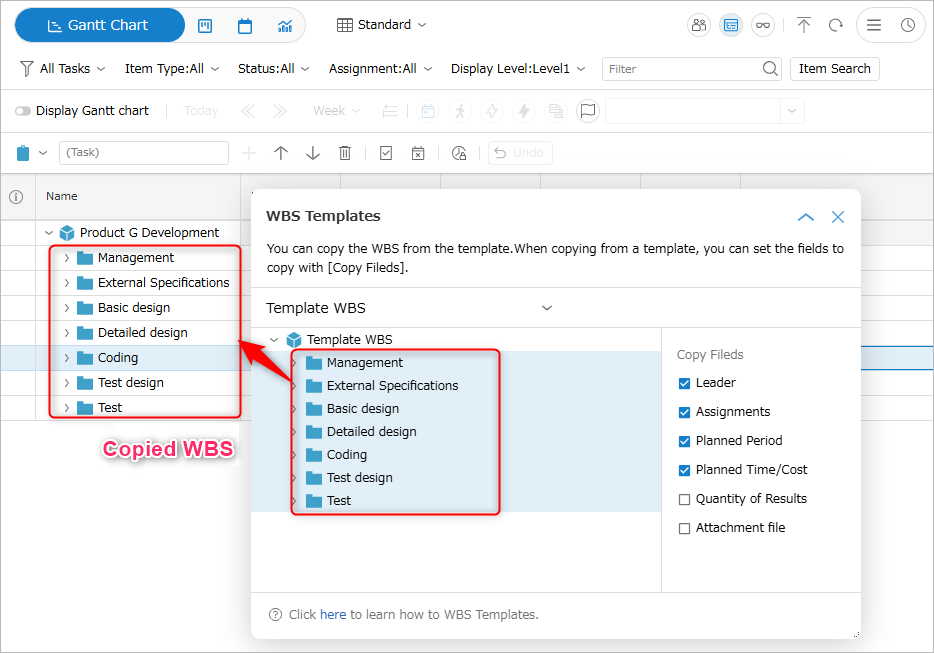
Task: Click the Item Search button
Action: click(x=835, y=69)
